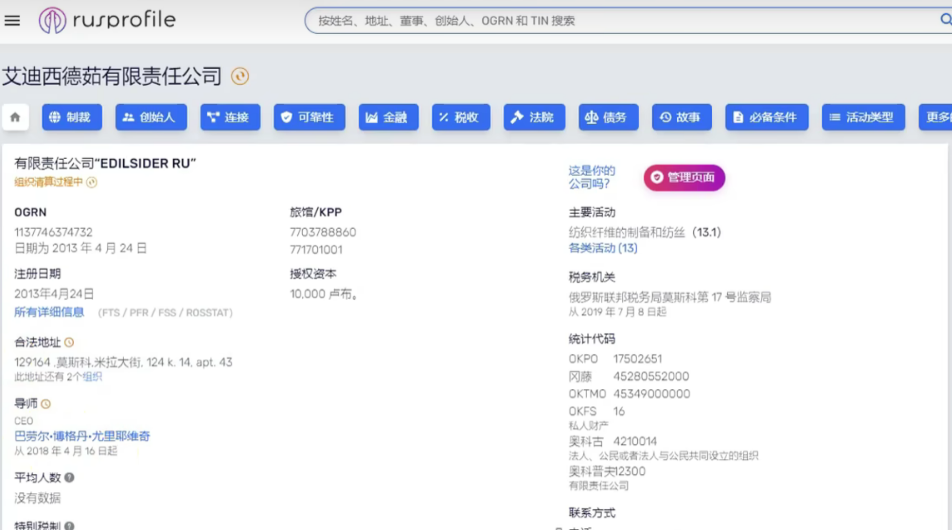Select OGRN number 1137746374732
Viewport: 952px width, 530px height.
pyautogui.click(x=53, y=232)
